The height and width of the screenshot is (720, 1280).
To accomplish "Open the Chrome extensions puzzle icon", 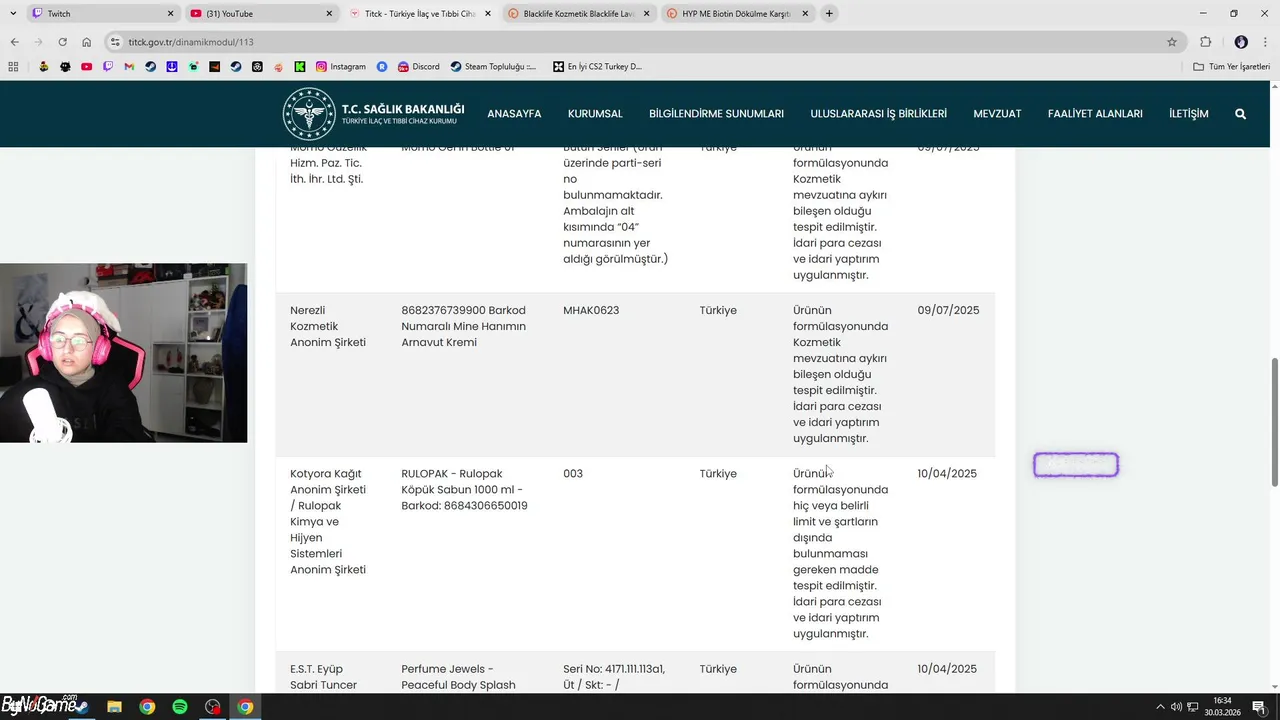I will coord(1205,42).
